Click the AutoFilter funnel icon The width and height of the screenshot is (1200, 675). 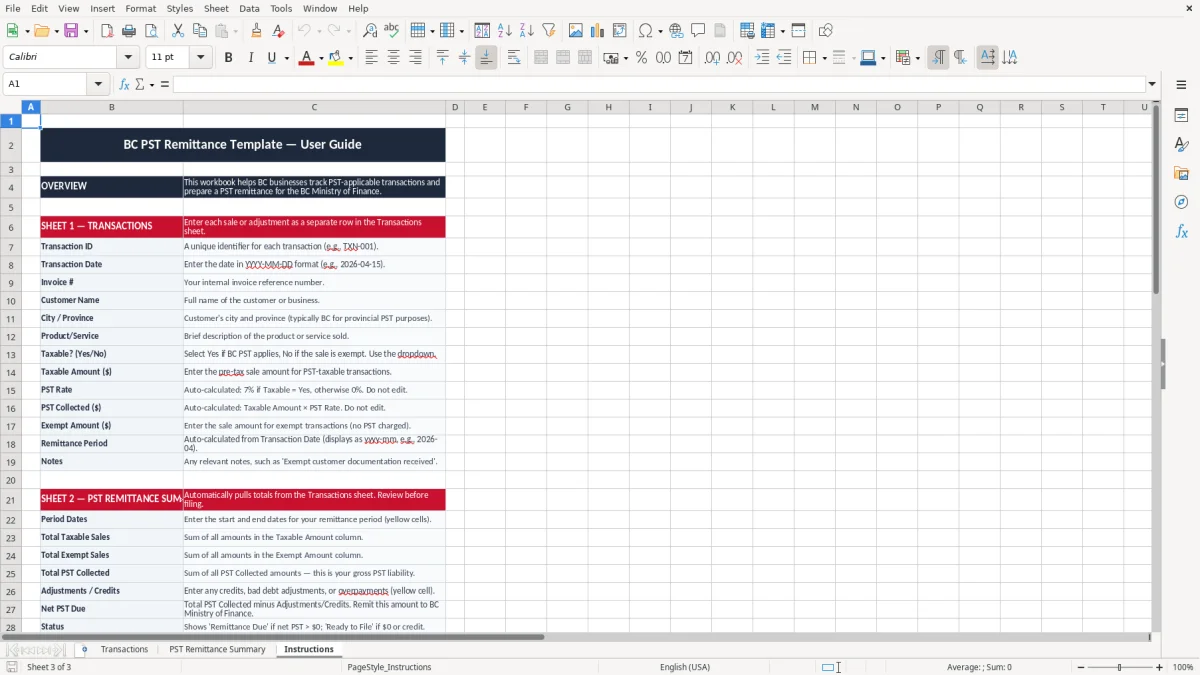point(549,31)
